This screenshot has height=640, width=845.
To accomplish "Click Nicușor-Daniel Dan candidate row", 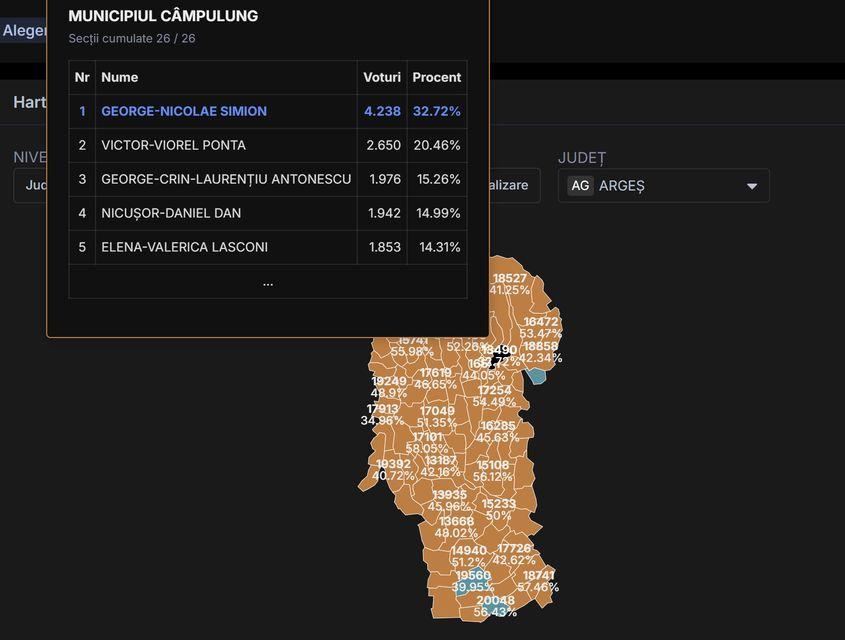I will [171, 213].
